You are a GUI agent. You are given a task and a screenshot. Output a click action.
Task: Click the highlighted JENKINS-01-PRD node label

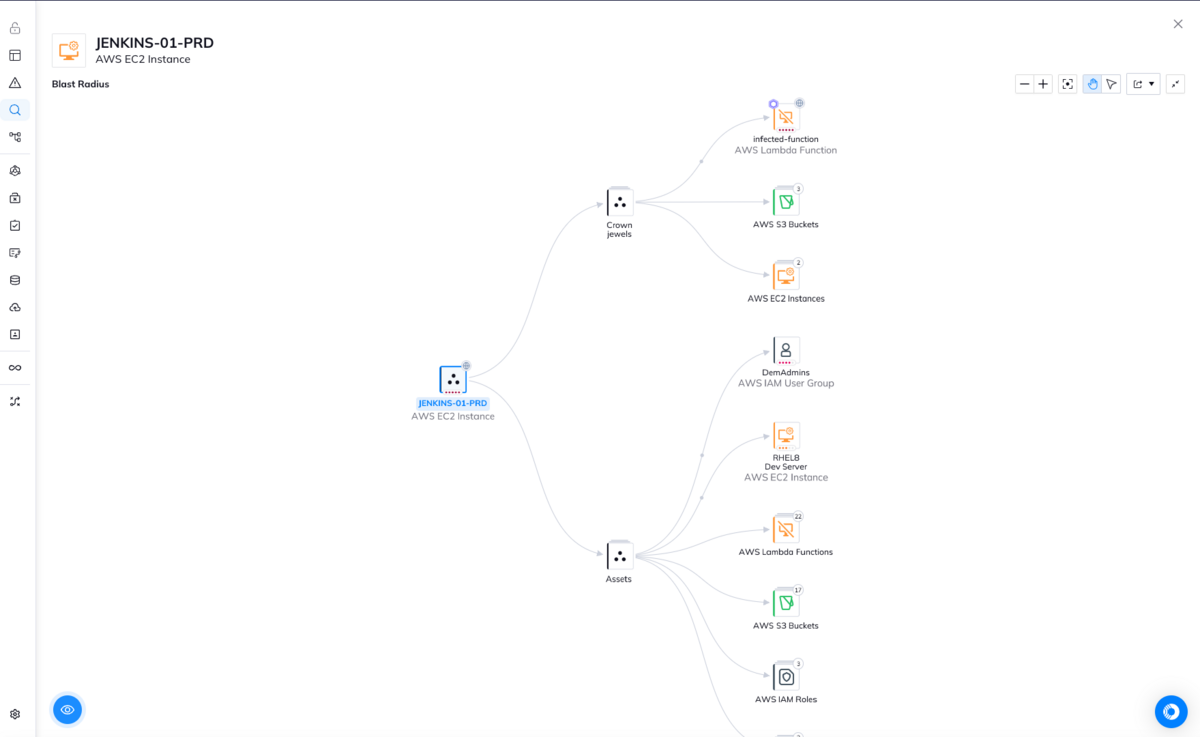click(x=453, y=404)
